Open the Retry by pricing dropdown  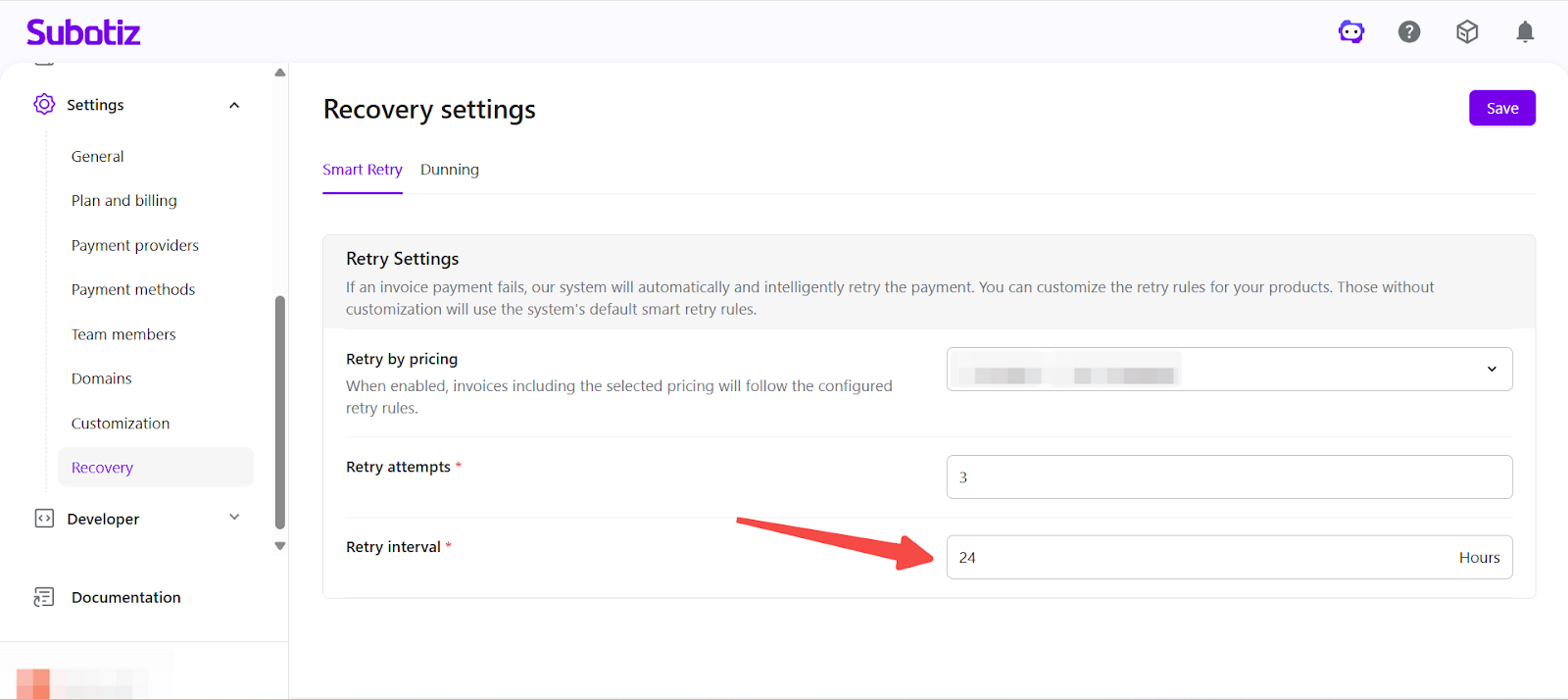[x=1229, y=370]
